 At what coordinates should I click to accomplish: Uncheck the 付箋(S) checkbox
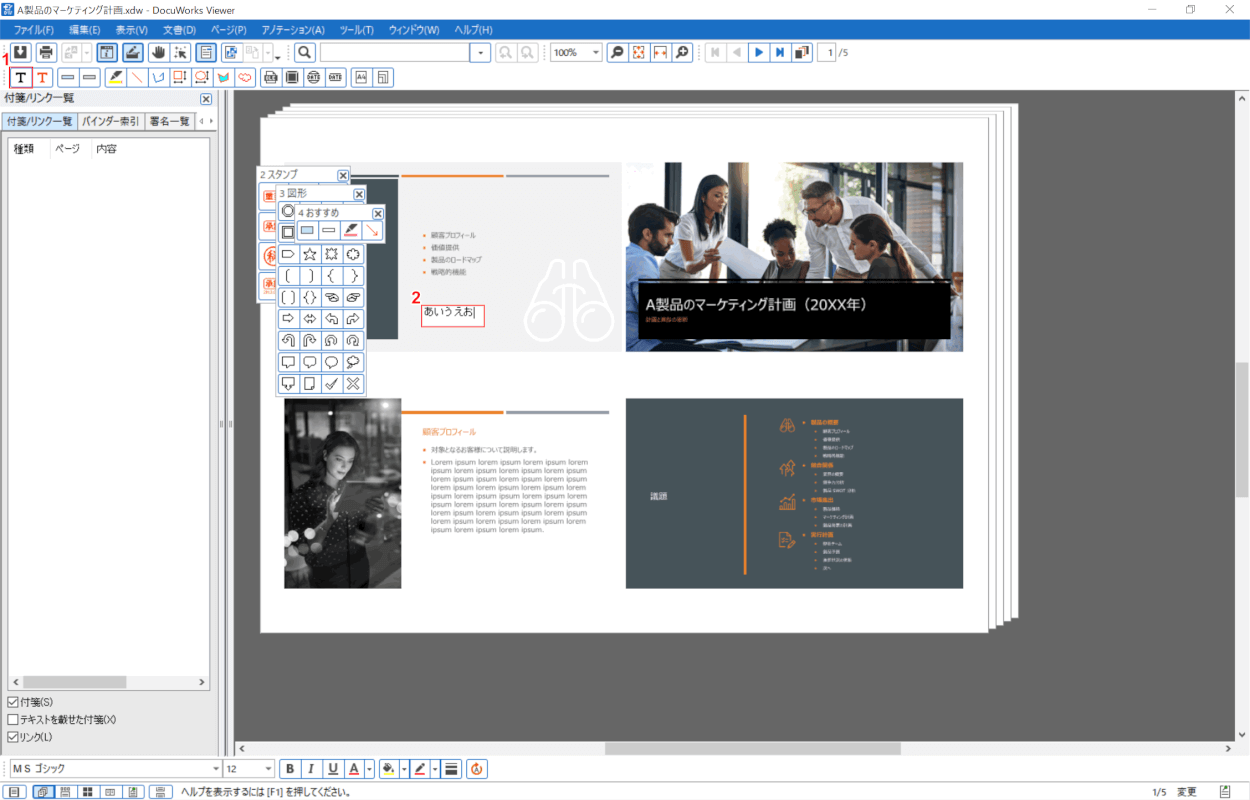[x=13, y=702]
